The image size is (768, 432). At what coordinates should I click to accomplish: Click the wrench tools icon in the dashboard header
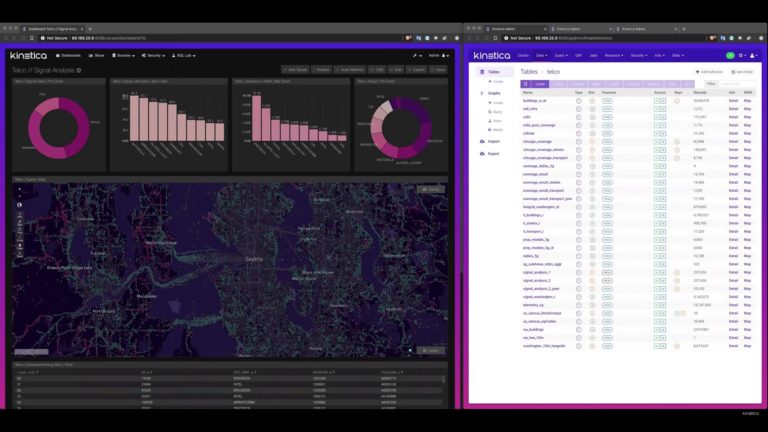coord(415,55)
